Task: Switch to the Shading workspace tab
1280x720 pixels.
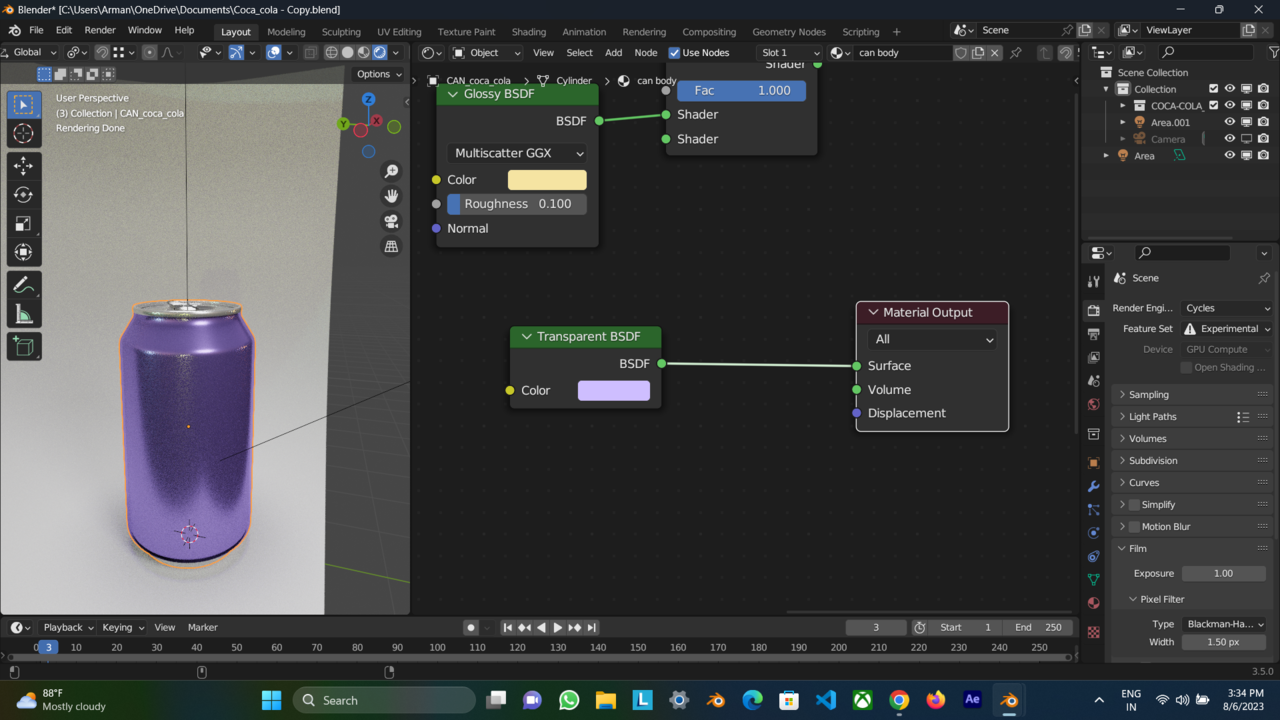Action: (528, 31)
